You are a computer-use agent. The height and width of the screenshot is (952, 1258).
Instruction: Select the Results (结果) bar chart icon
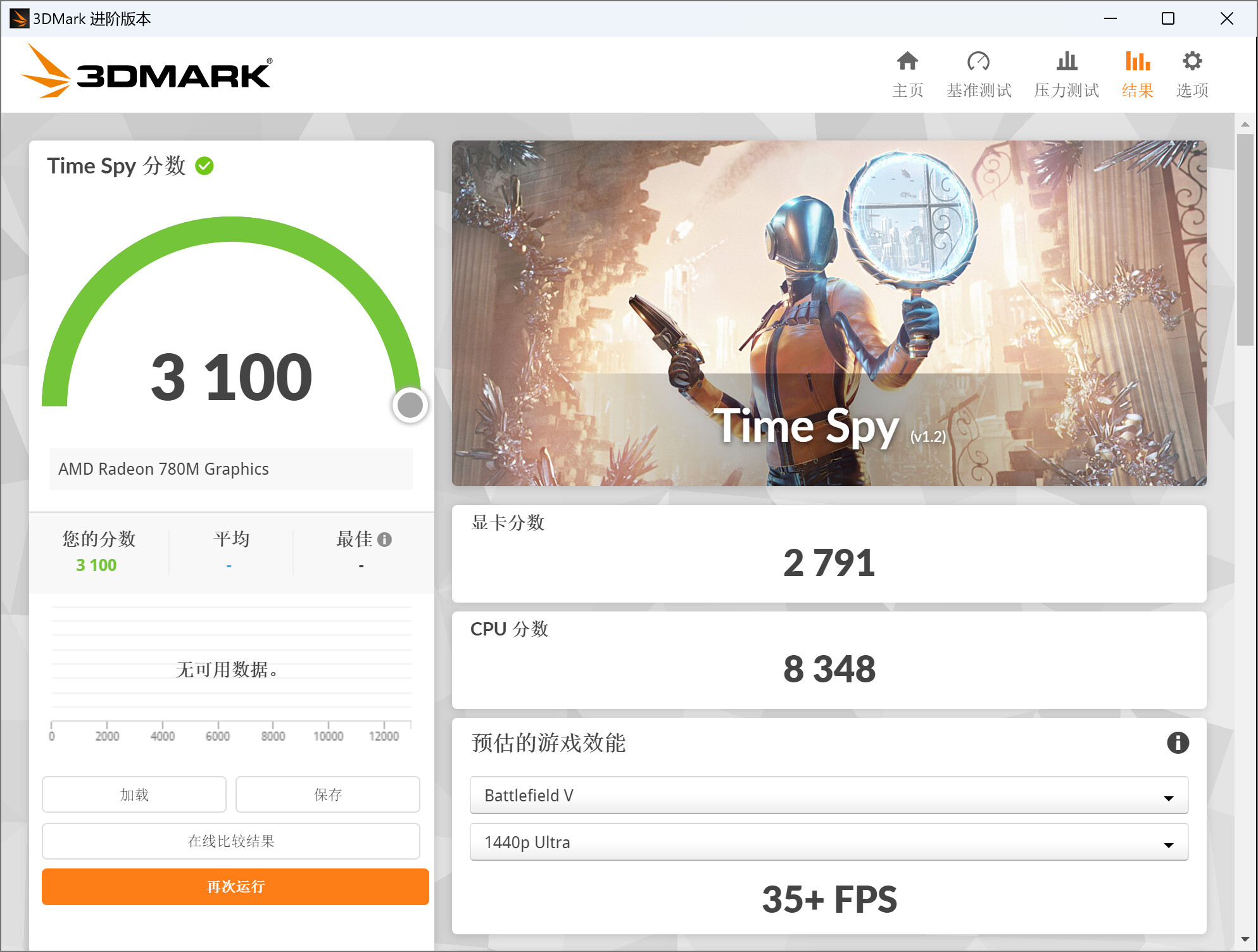tap(1137, 61)
